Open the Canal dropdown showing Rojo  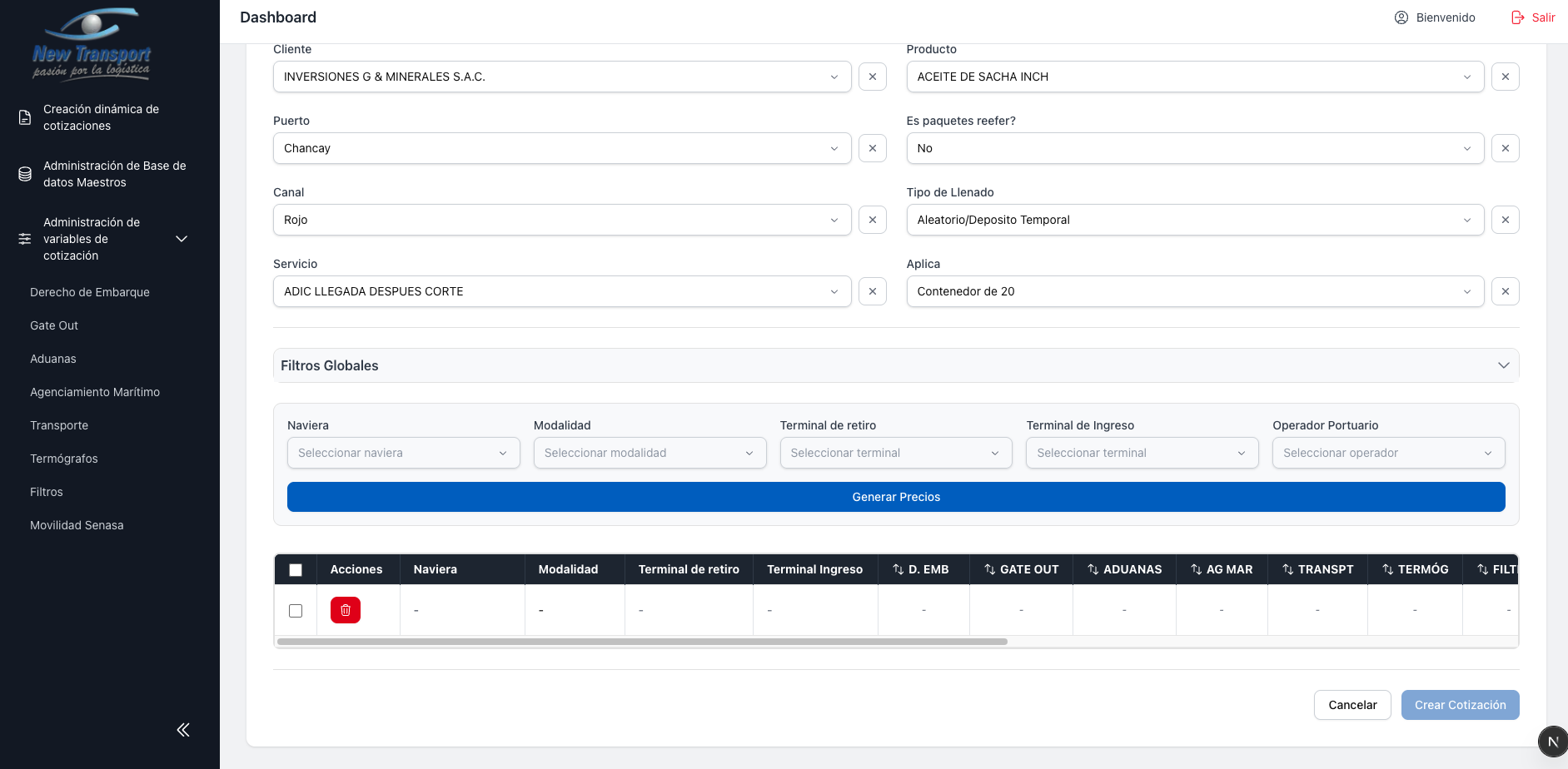(561, 220)
